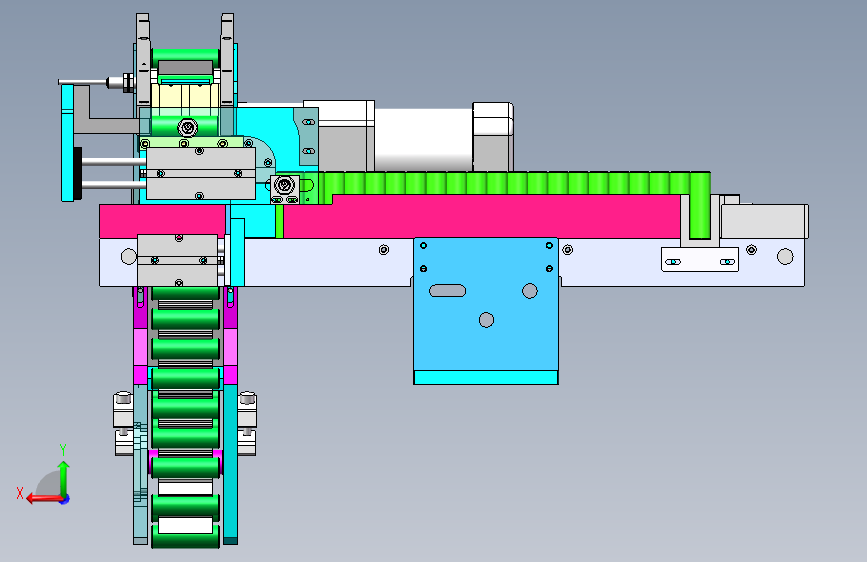This screenshot has height=562, width=867.
Task: Select the large blue mounting plate
Action: (486, 304)
